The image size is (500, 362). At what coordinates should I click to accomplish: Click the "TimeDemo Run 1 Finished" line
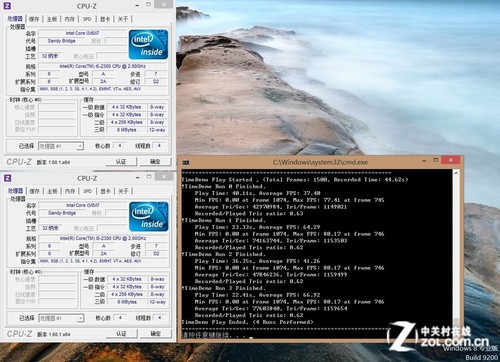coord(224,220)
